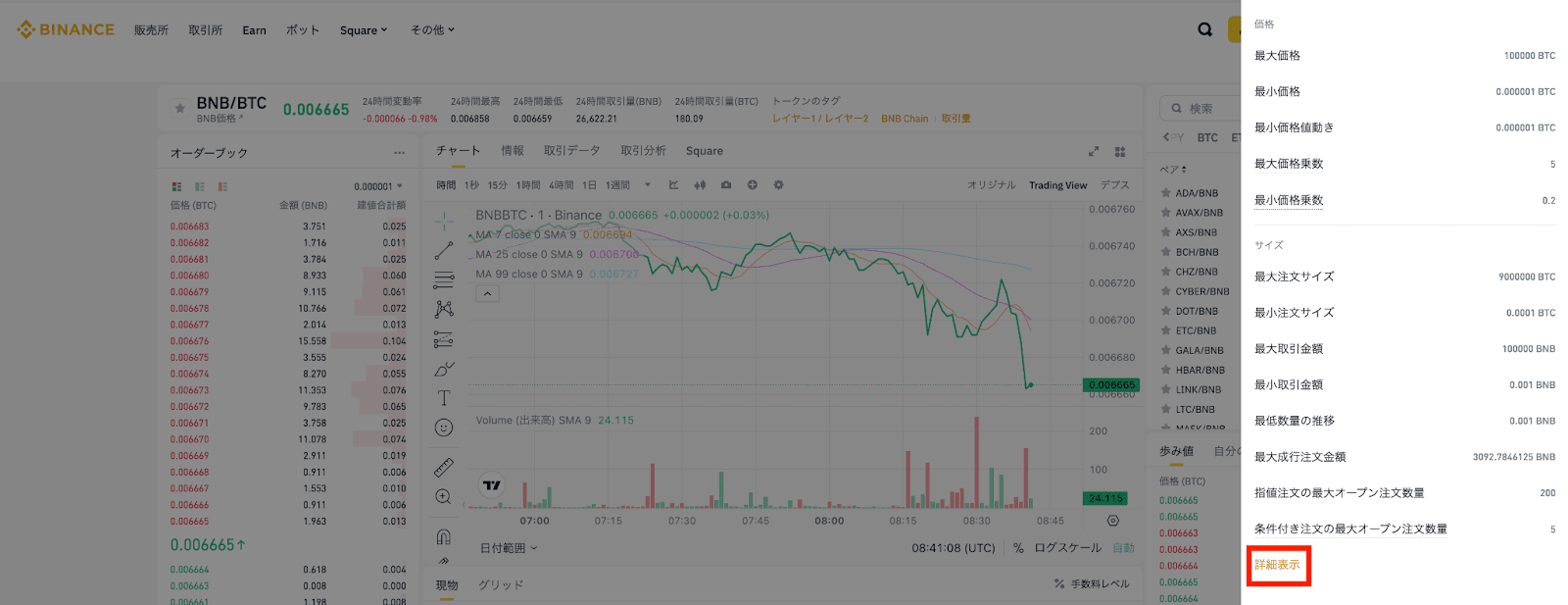Image resolution: width=1568 pixels, height=605 pixels.
Task: Open the その他 dropdown menu
Action: pyautogui.click(x=432, y=30)
